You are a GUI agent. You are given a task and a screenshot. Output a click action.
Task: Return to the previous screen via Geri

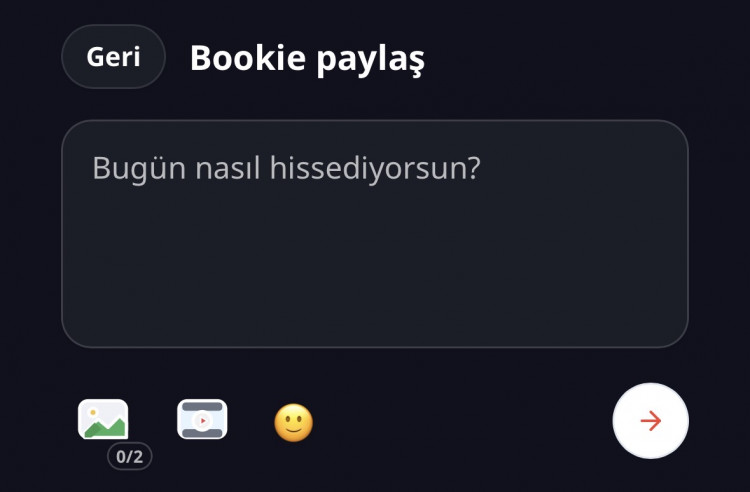point(113,56)
